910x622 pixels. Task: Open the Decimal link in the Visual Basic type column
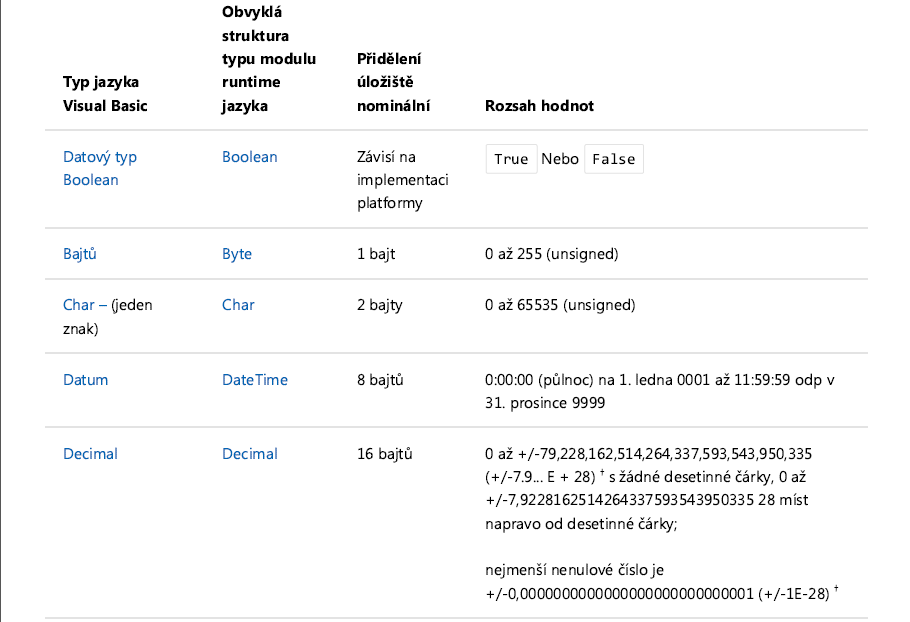point(90,454)
